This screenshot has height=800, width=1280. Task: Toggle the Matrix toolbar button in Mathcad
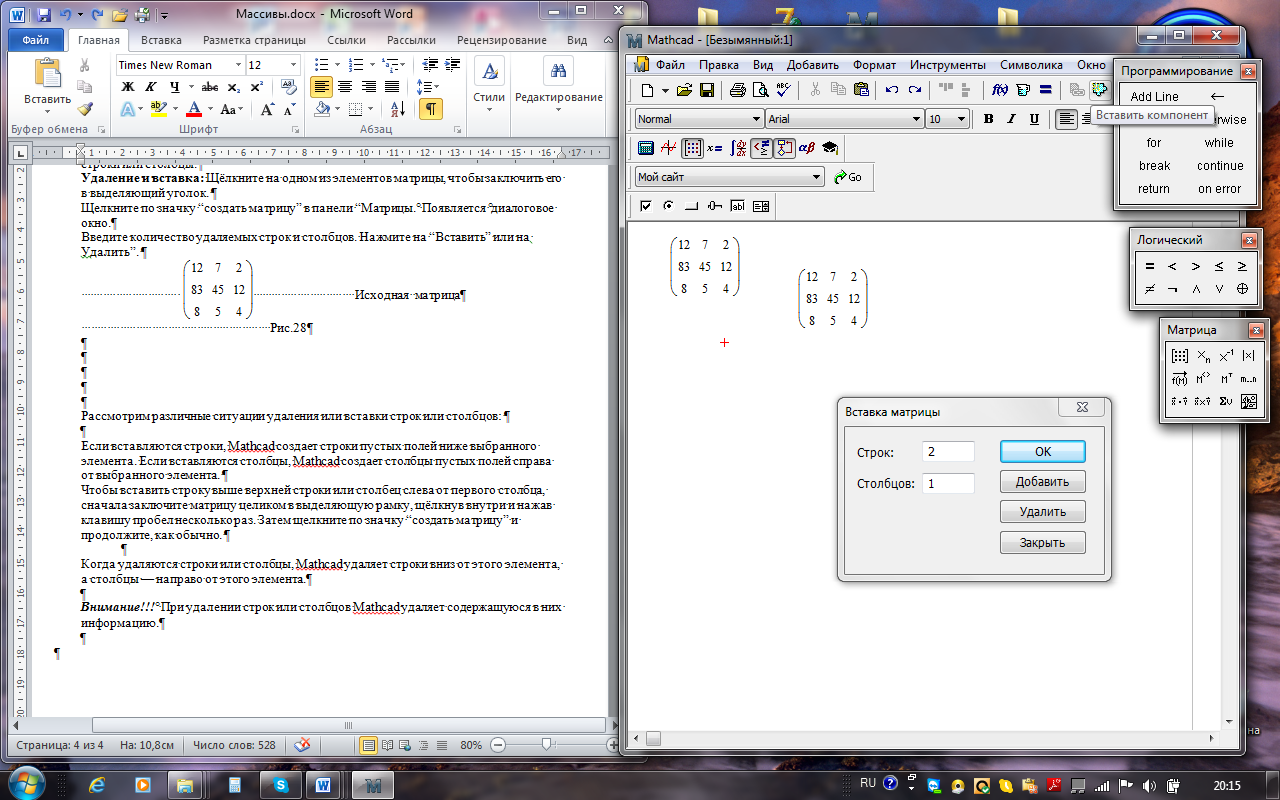(691, 148)
